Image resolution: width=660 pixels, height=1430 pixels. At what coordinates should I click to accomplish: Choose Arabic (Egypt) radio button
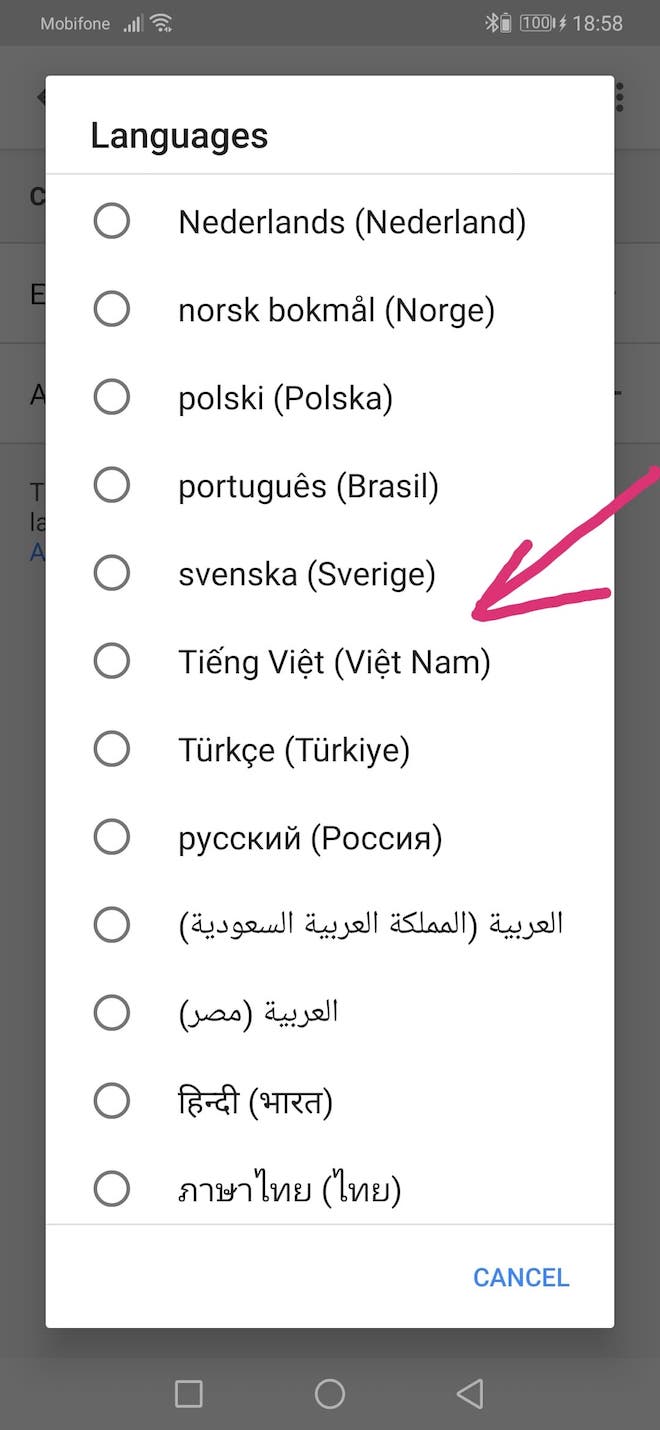pyautogui.click(x=111, y=1013)
